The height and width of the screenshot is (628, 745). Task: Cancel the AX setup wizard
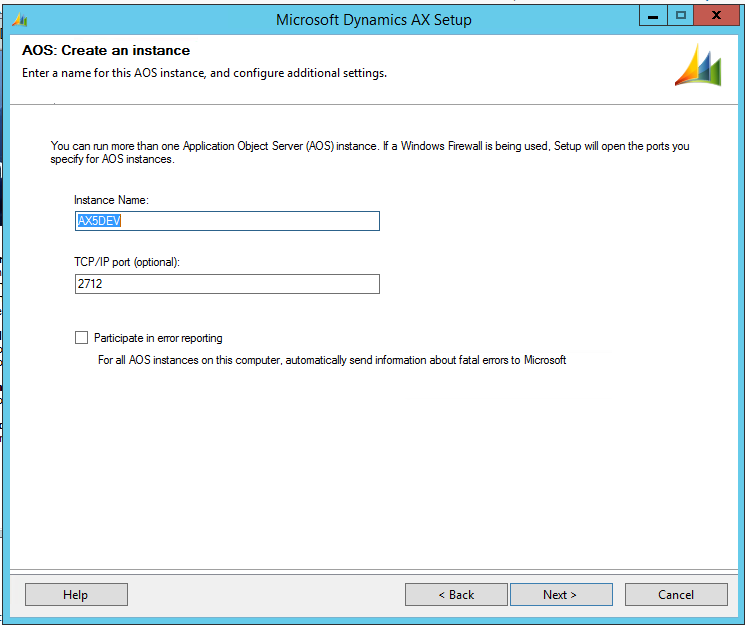(x=676, y=595)
